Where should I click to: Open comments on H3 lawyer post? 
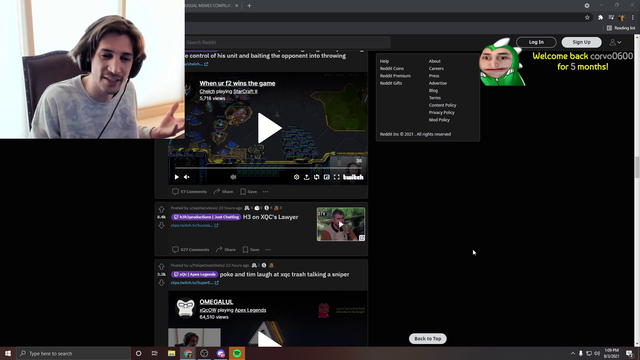[191, 249]
